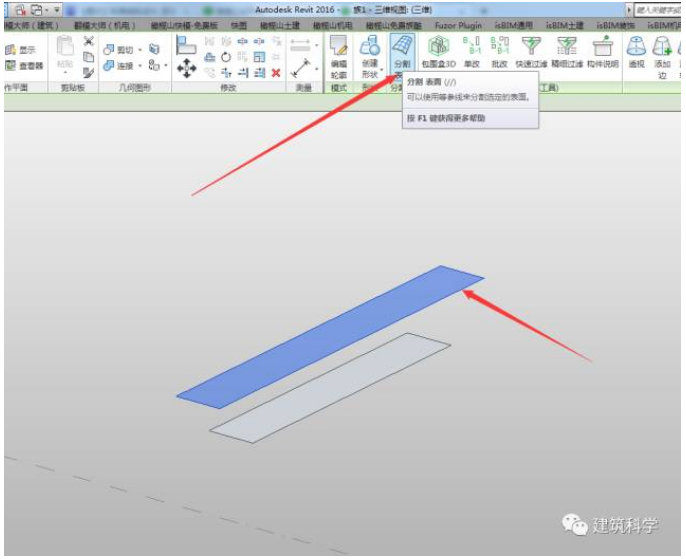Switch to the isBIM土建 tab
This screenshot has height=559, width=686.
coord(564,26)
